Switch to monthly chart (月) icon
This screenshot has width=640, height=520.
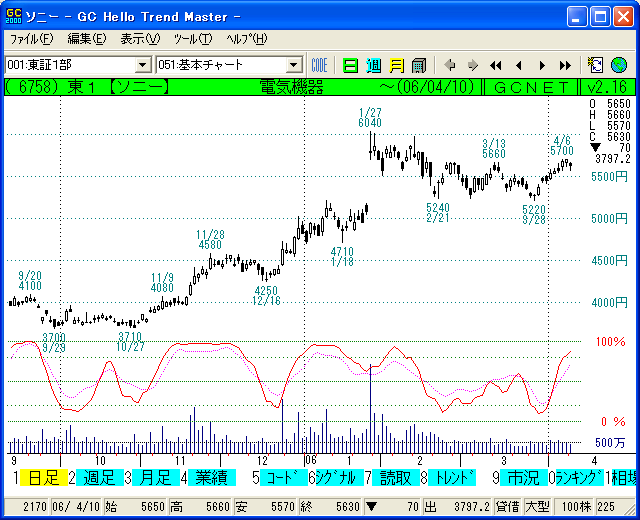pyautogui.click(x=396, y=65)
